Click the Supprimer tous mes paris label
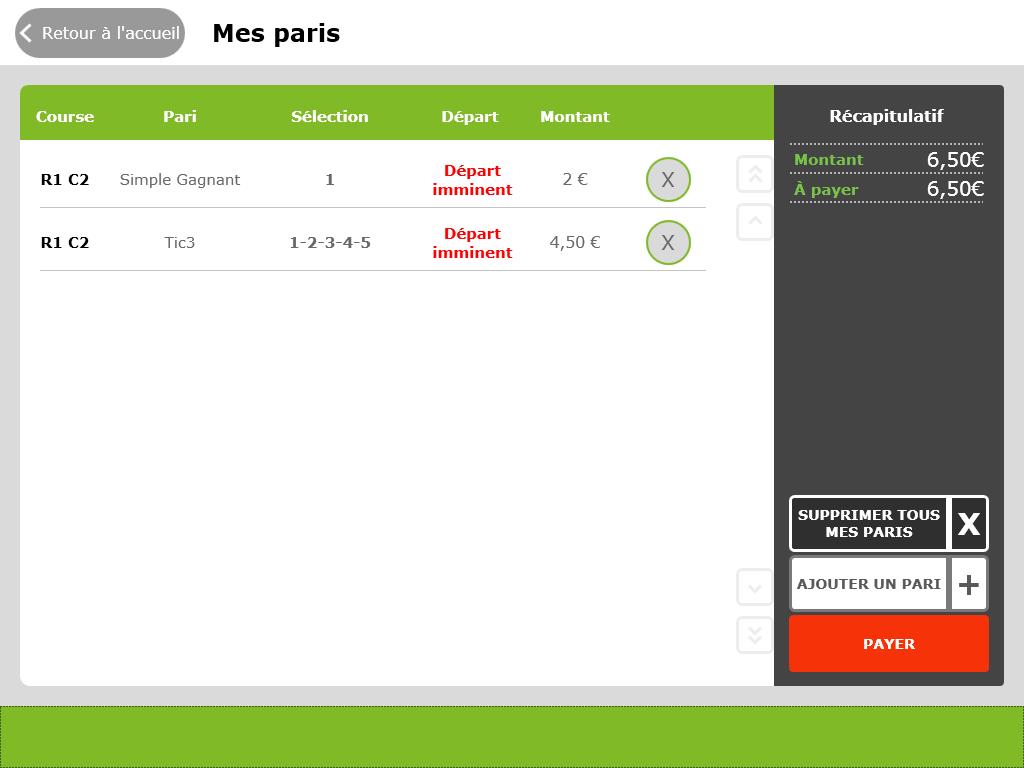 (x=868, y=524)
